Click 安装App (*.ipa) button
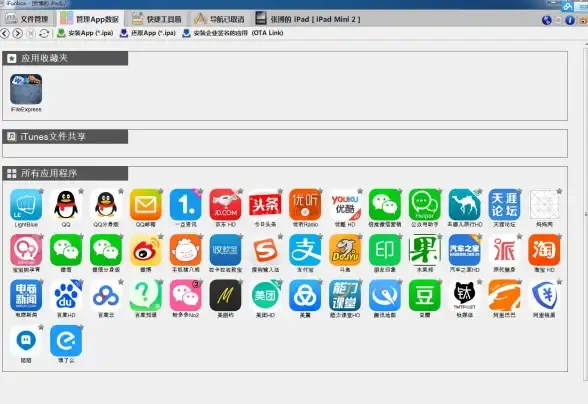Image resolution: width=588 pixels, height=404 pixels. click(x=85, y=33)
